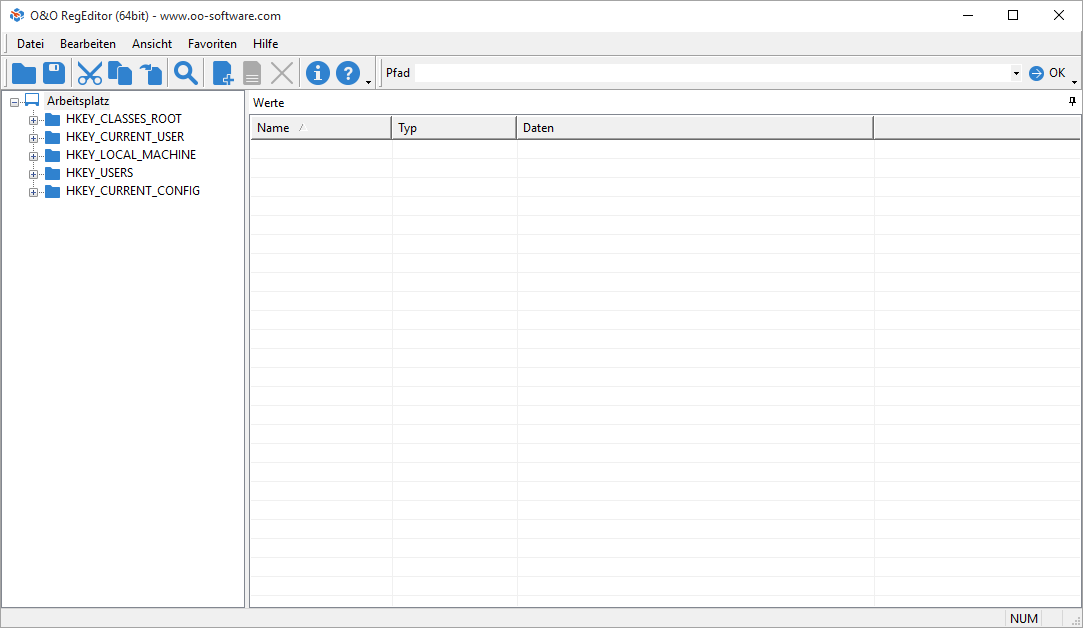This screenshot has height=628, width=1083.
Task: Click the new document plus icon
Action: pyautogui.click(x=223, y=73)
